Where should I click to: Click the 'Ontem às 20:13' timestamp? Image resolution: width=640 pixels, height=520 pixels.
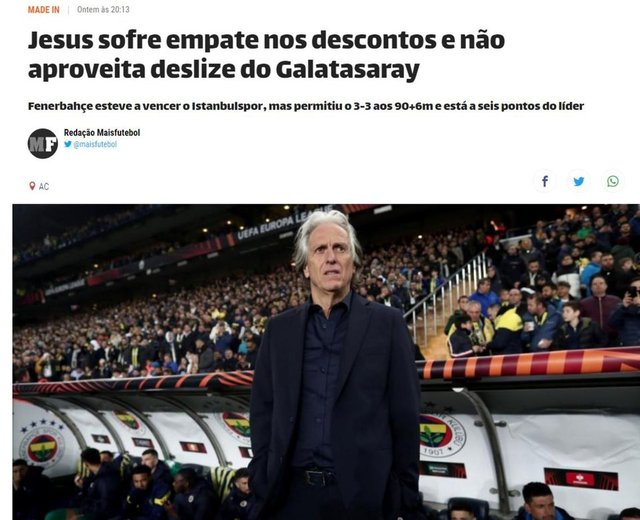103,10
